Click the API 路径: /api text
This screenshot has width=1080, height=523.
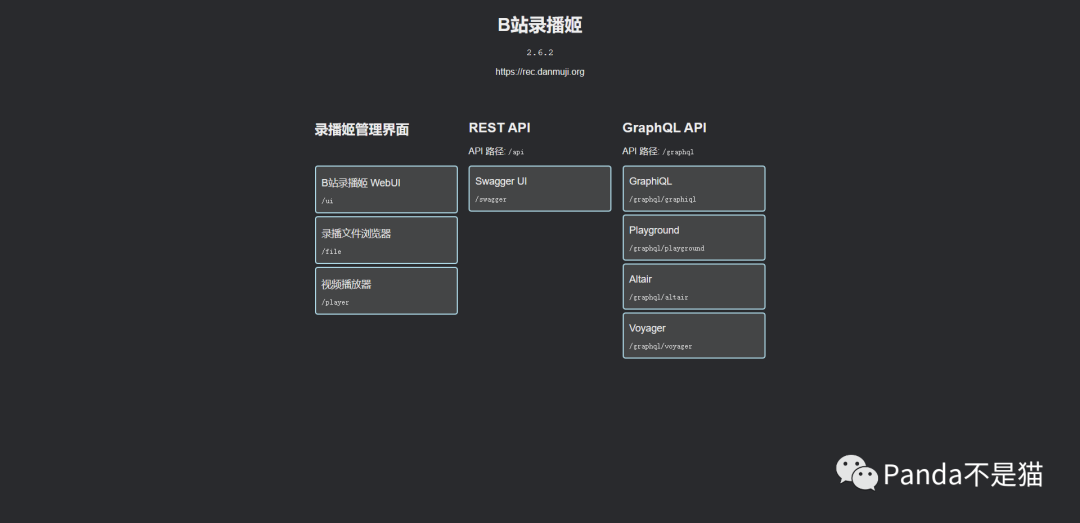[x=496, y=152]
